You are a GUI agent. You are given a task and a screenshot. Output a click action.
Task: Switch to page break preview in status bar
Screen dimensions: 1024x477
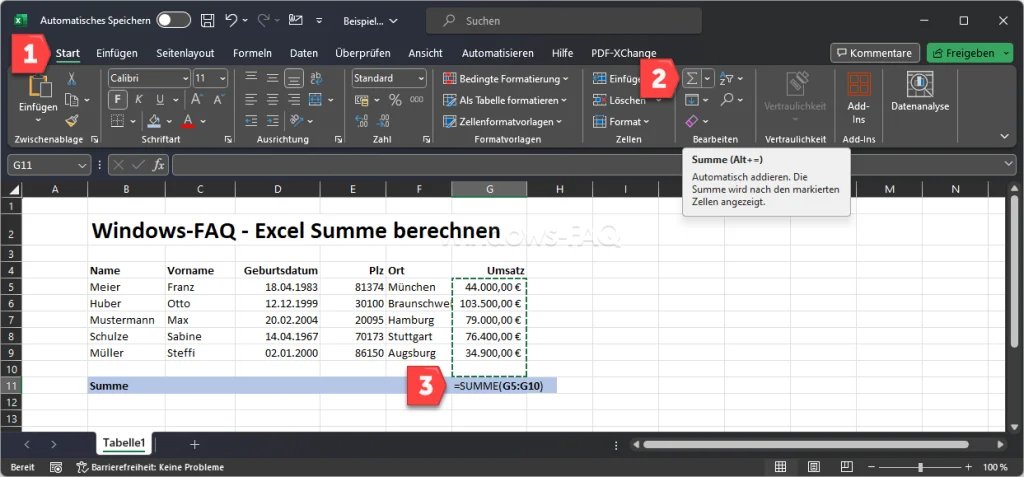coord(846,467)
